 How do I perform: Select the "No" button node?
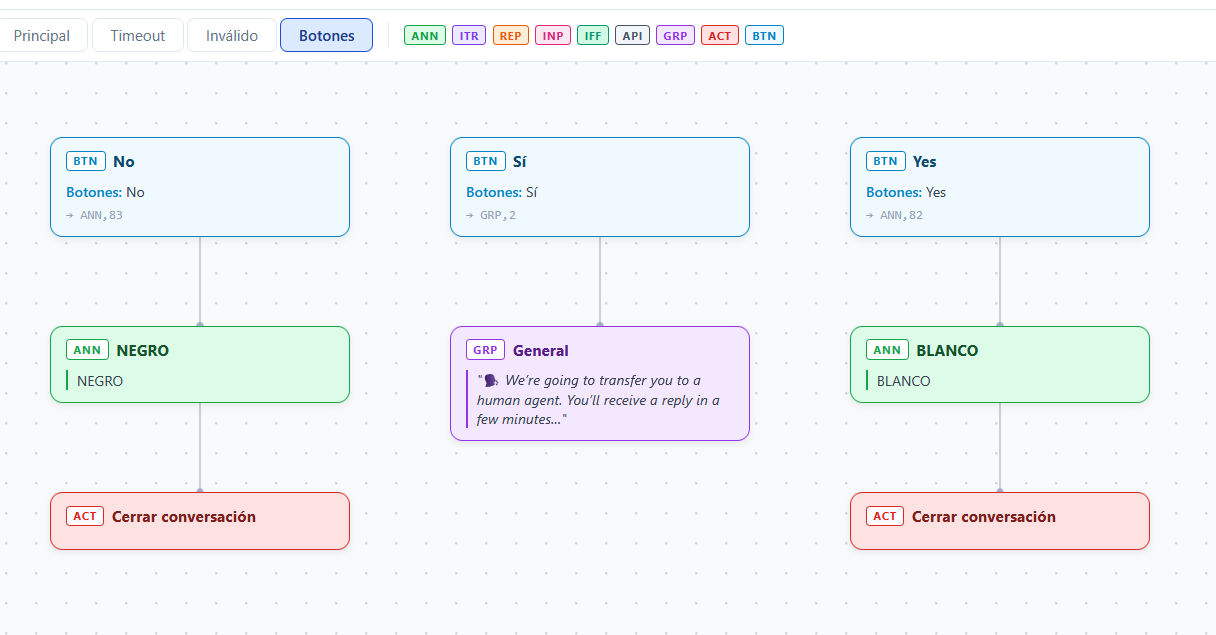point(200,187)
